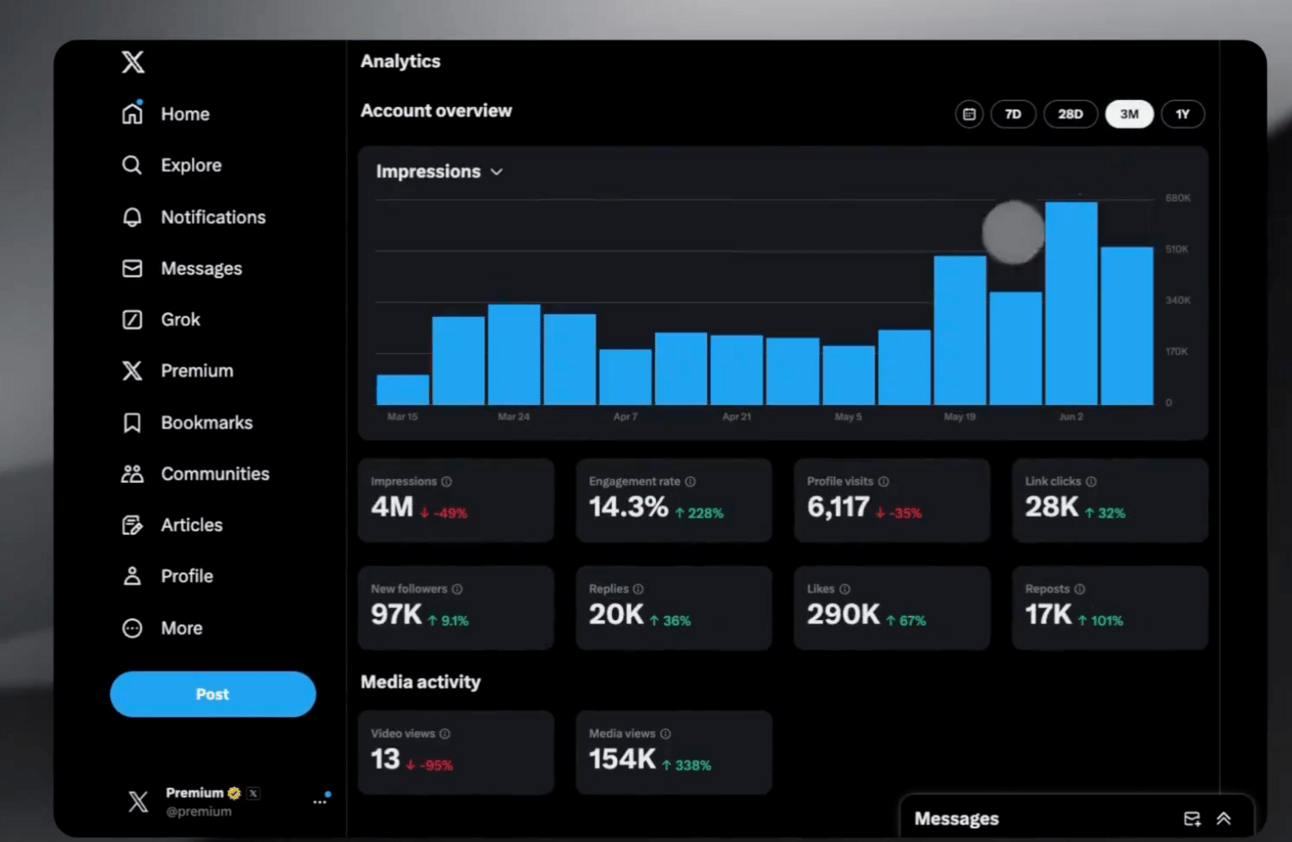Click the "17K" reposts value
Screen dimensions: 1292x842
point(1048,615)
